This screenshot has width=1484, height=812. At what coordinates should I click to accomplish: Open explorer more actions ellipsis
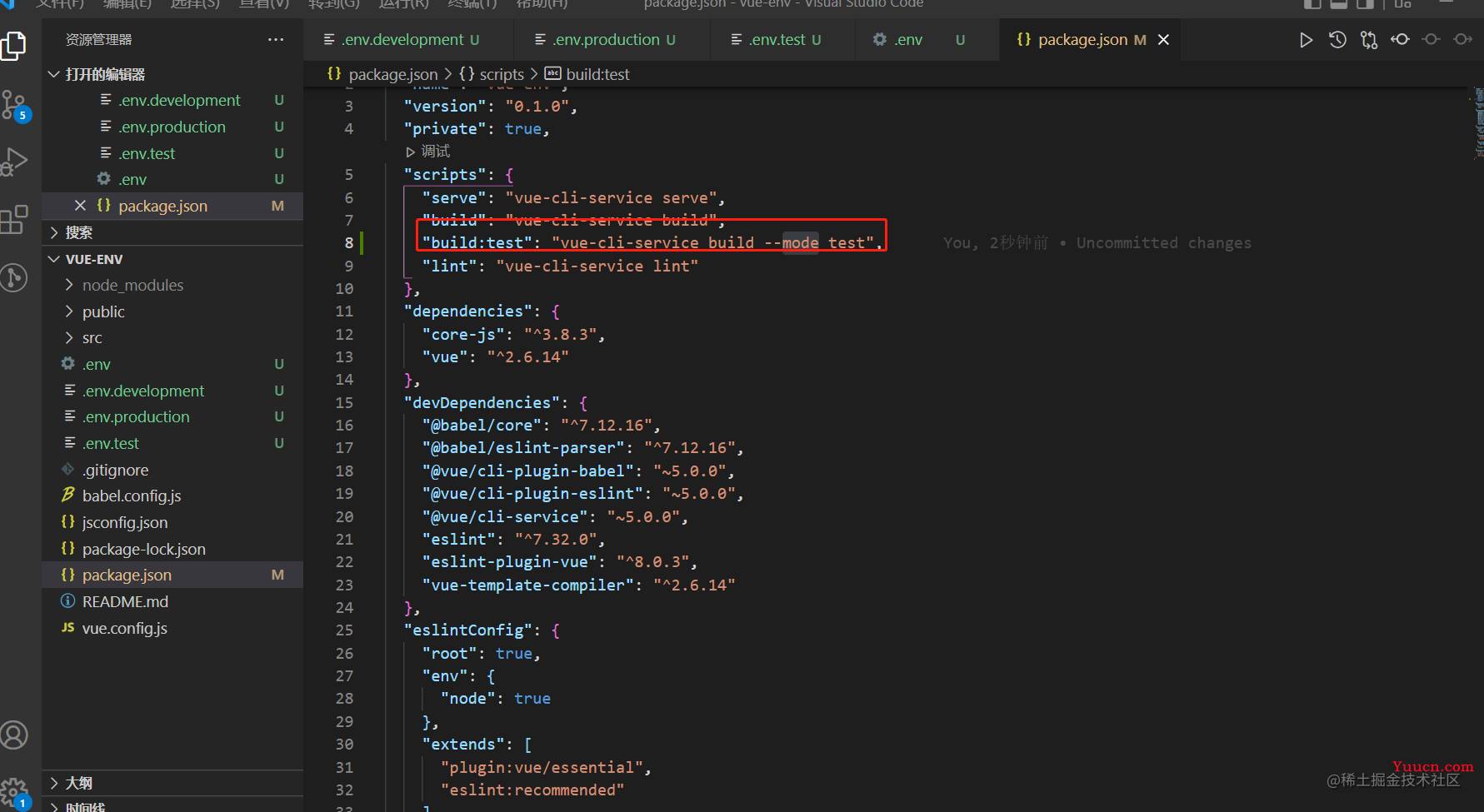coord(276,40)
